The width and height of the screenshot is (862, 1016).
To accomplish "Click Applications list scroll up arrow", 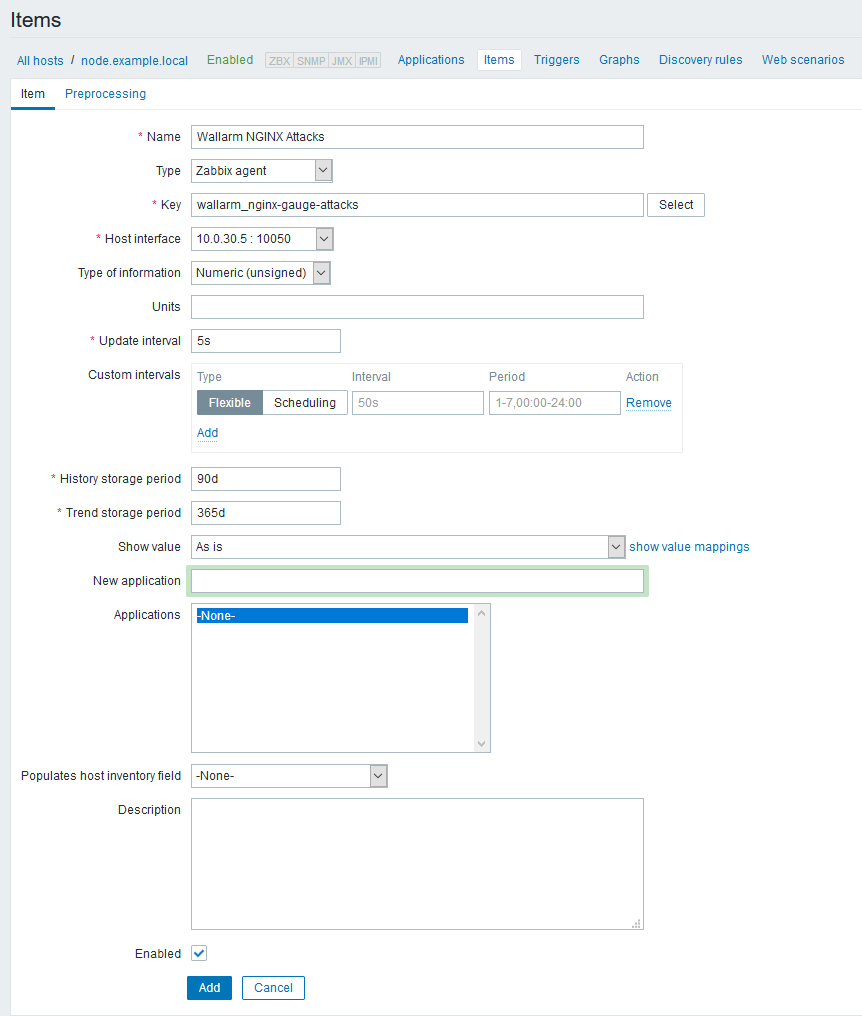I will pos(482,612).
